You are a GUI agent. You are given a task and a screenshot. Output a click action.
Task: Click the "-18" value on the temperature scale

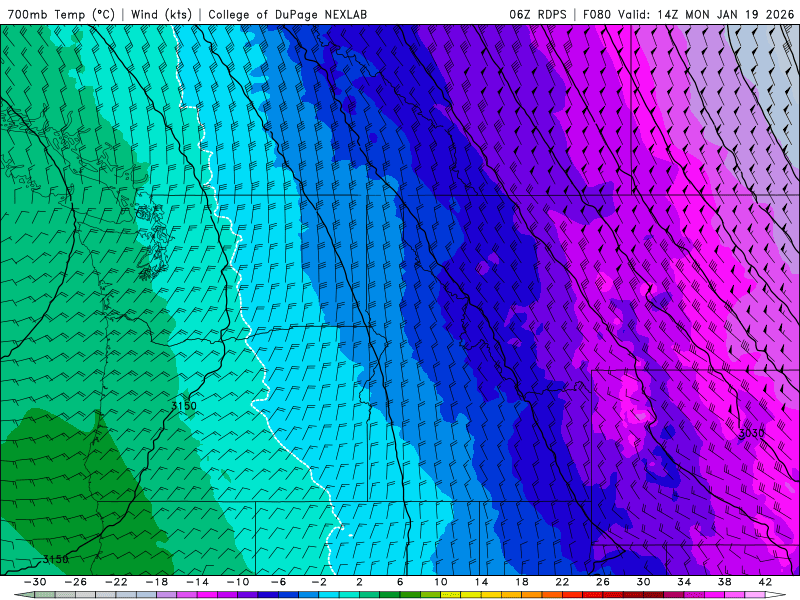click(157, 582)
